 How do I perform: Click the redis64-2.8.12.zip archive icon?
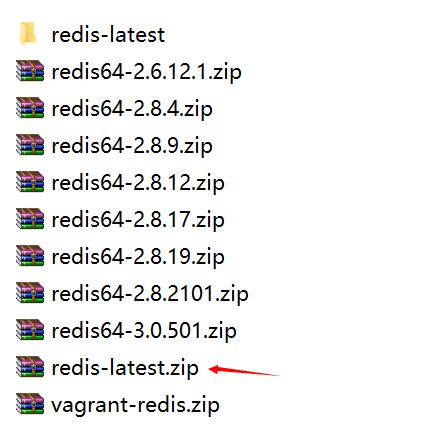click(x=30, y=181)
